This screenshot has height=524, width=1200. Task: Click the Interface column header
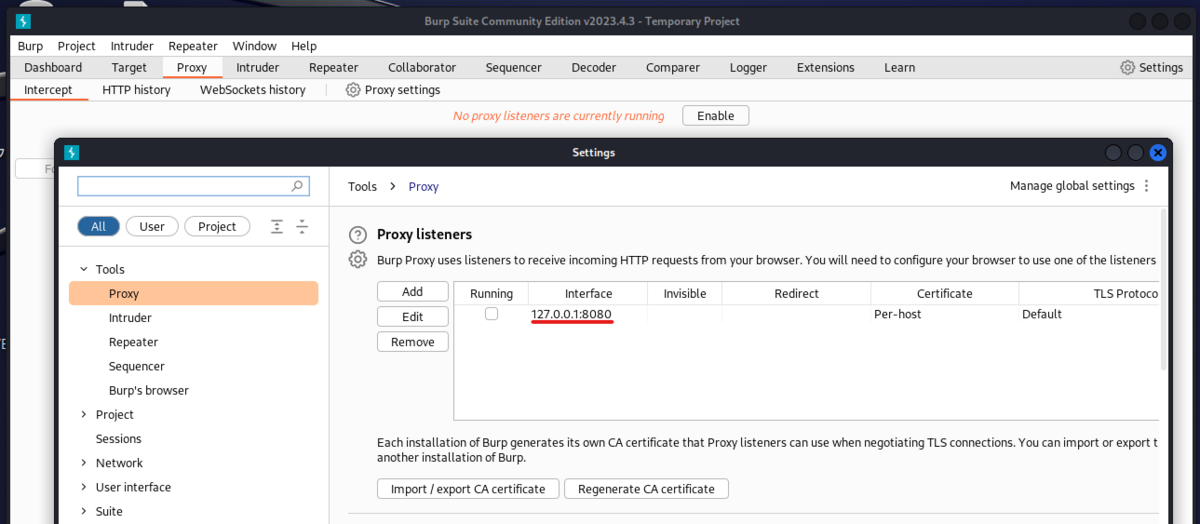point(588,294)
